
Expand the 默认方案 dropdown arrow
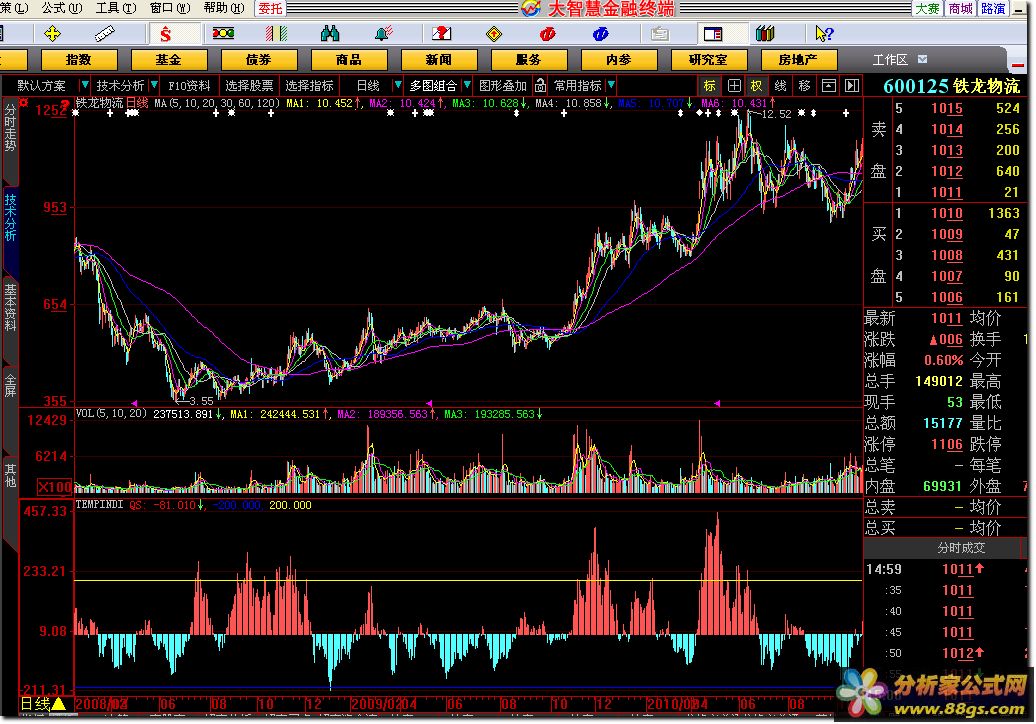84,85
